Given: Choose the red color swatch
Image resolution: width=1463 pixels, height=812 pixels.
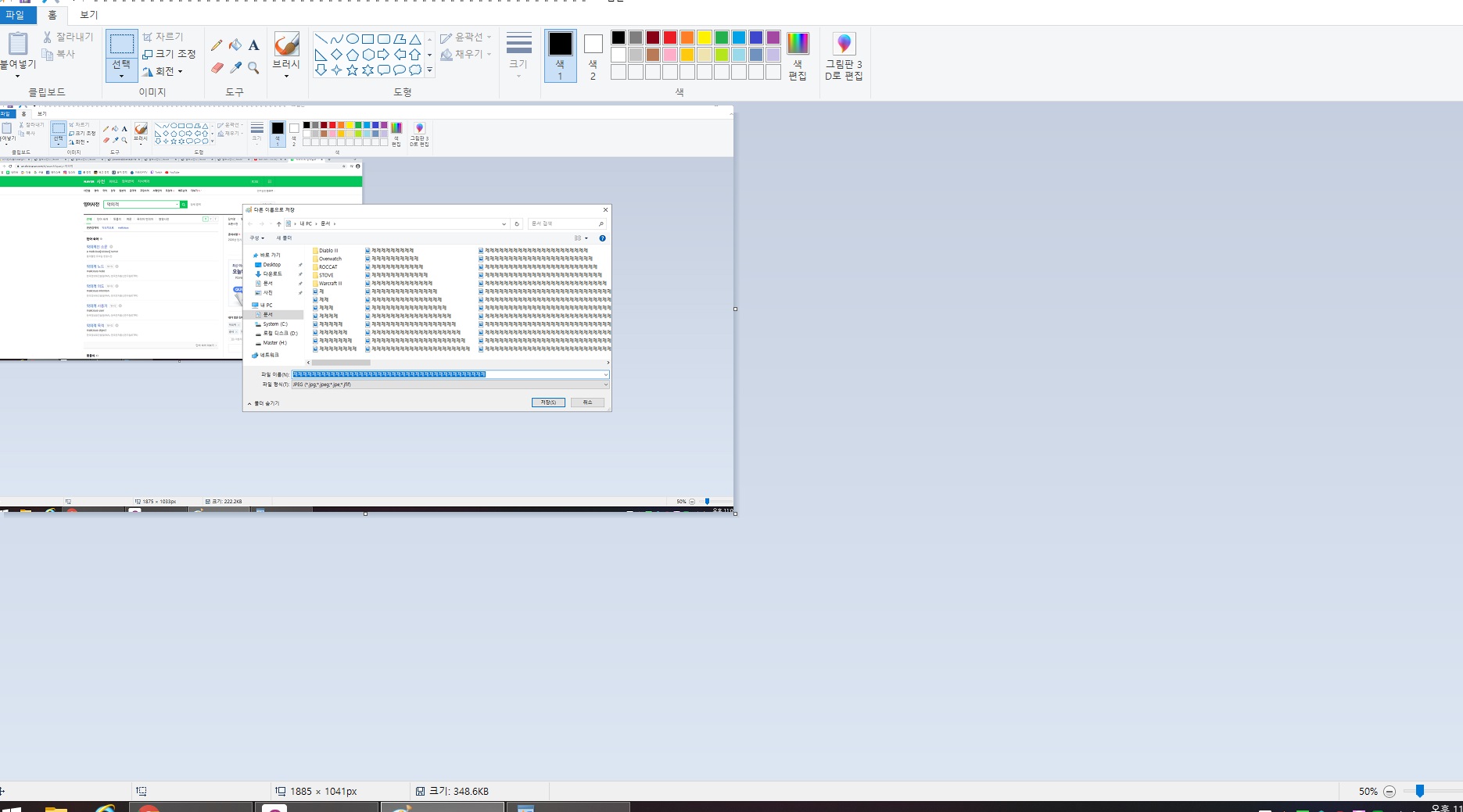Looking at the screenshot, I should [670, 38].
